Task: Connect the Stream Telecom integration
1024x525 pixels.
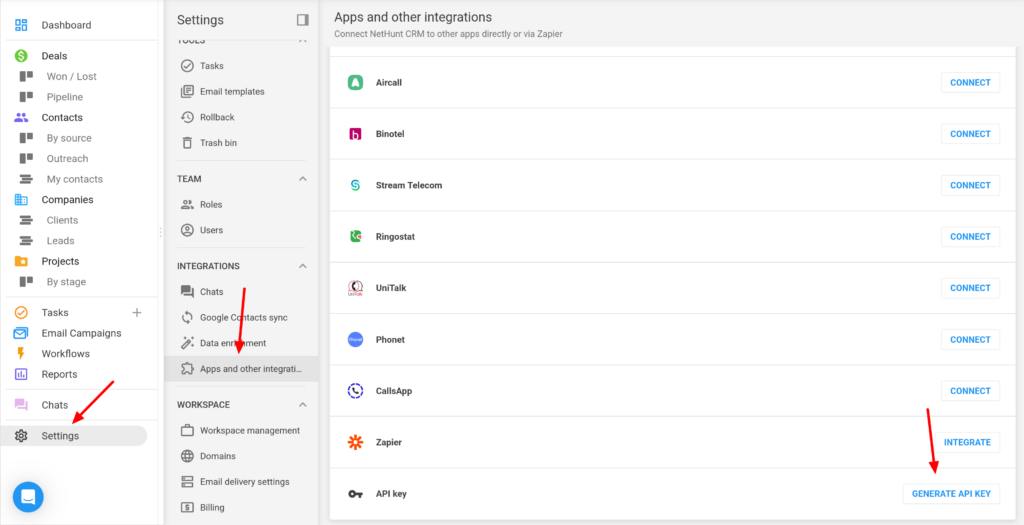Action: click(x=970, y=185)
